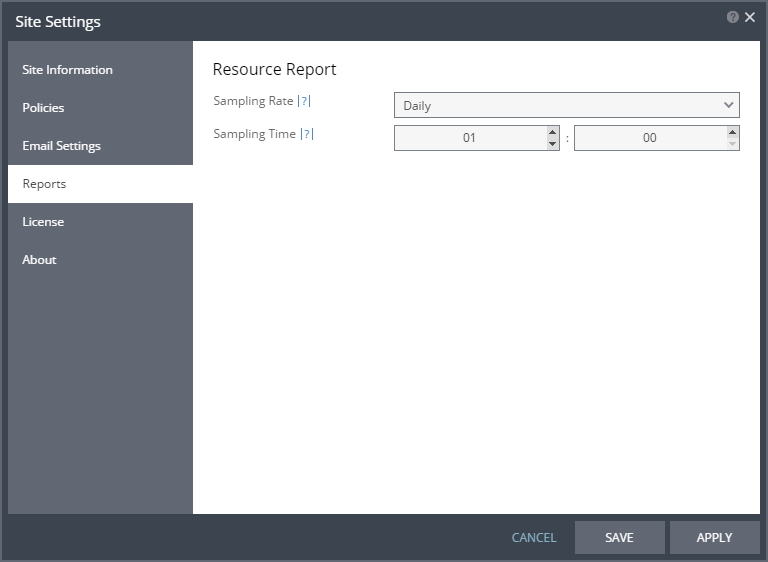Viewport: 768px width, 562px height.
Task: Apply the report settings
Action: coord(715,538)
